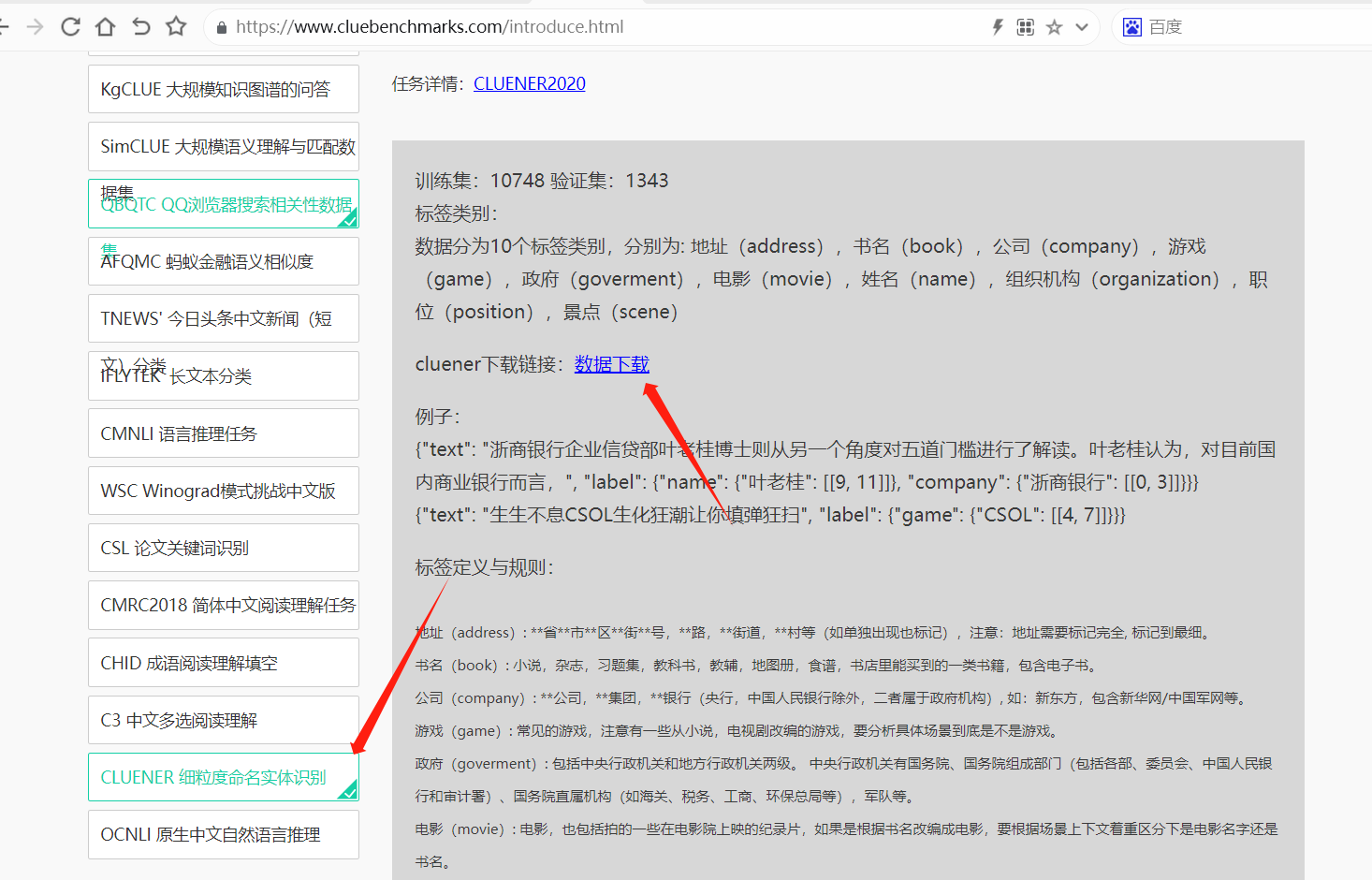Open the browser Home page icon

pyautogui.click(x=105, y=26)
